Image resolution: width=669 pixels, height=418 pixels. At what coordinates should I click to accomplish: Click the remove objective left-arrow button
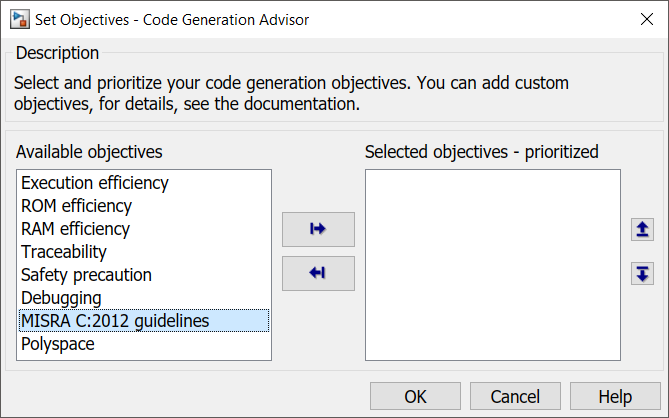pyautogui.click(x=318, y=273)
